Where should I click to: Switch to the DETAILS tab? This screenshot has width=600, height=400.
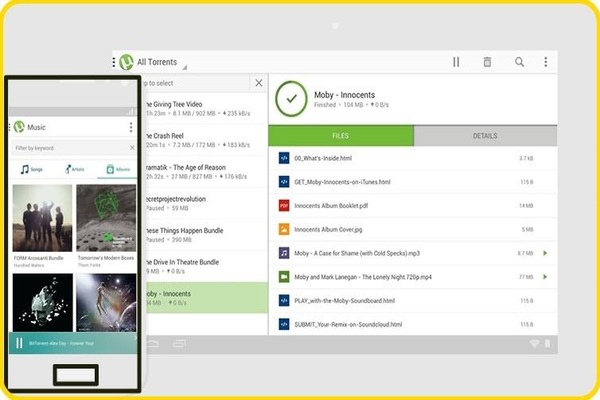485,136
